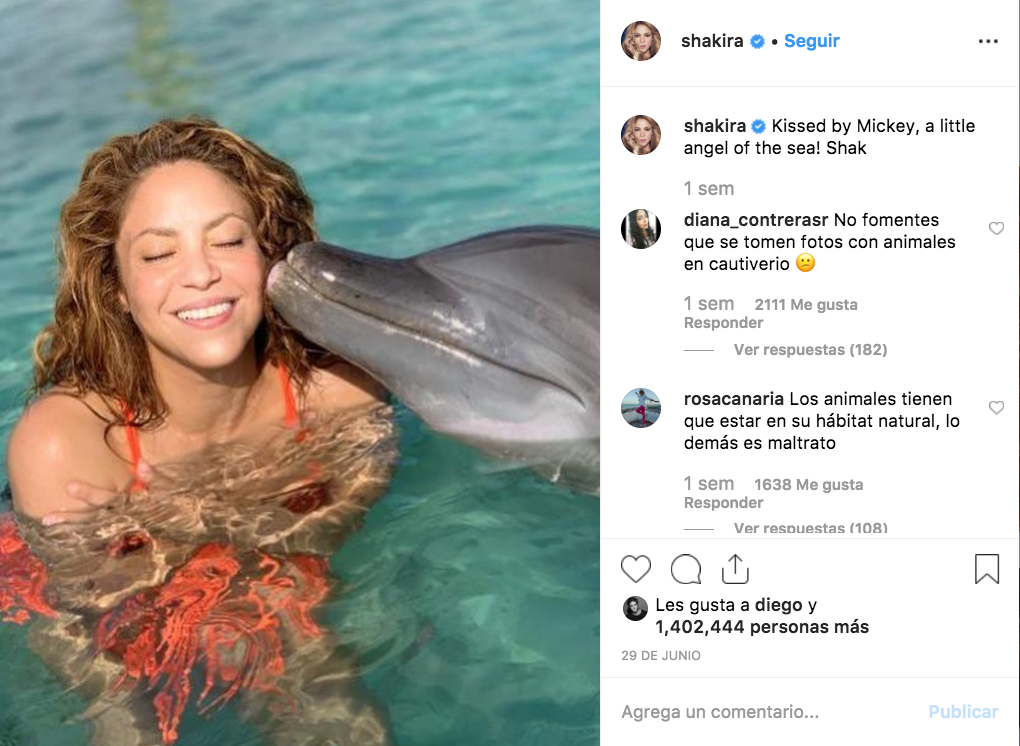
Task: Reply to diana_contrerasr's comment via Responder
Action: click(x=723, y=323)
